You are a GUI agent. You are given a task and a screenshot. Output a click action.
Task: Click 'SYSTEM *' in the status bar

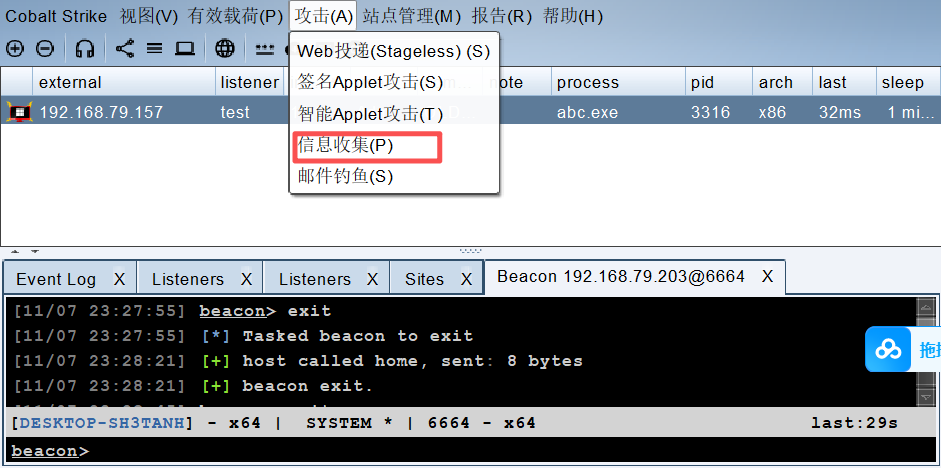tap(349, 423)
